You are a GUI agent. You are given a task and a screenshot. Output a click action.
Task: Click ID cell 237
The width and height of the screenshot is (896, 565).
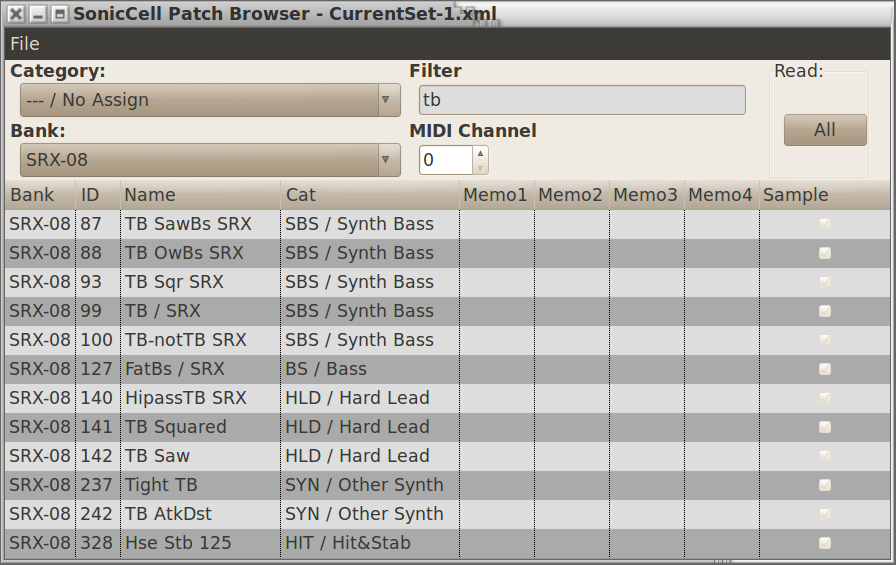97,485
